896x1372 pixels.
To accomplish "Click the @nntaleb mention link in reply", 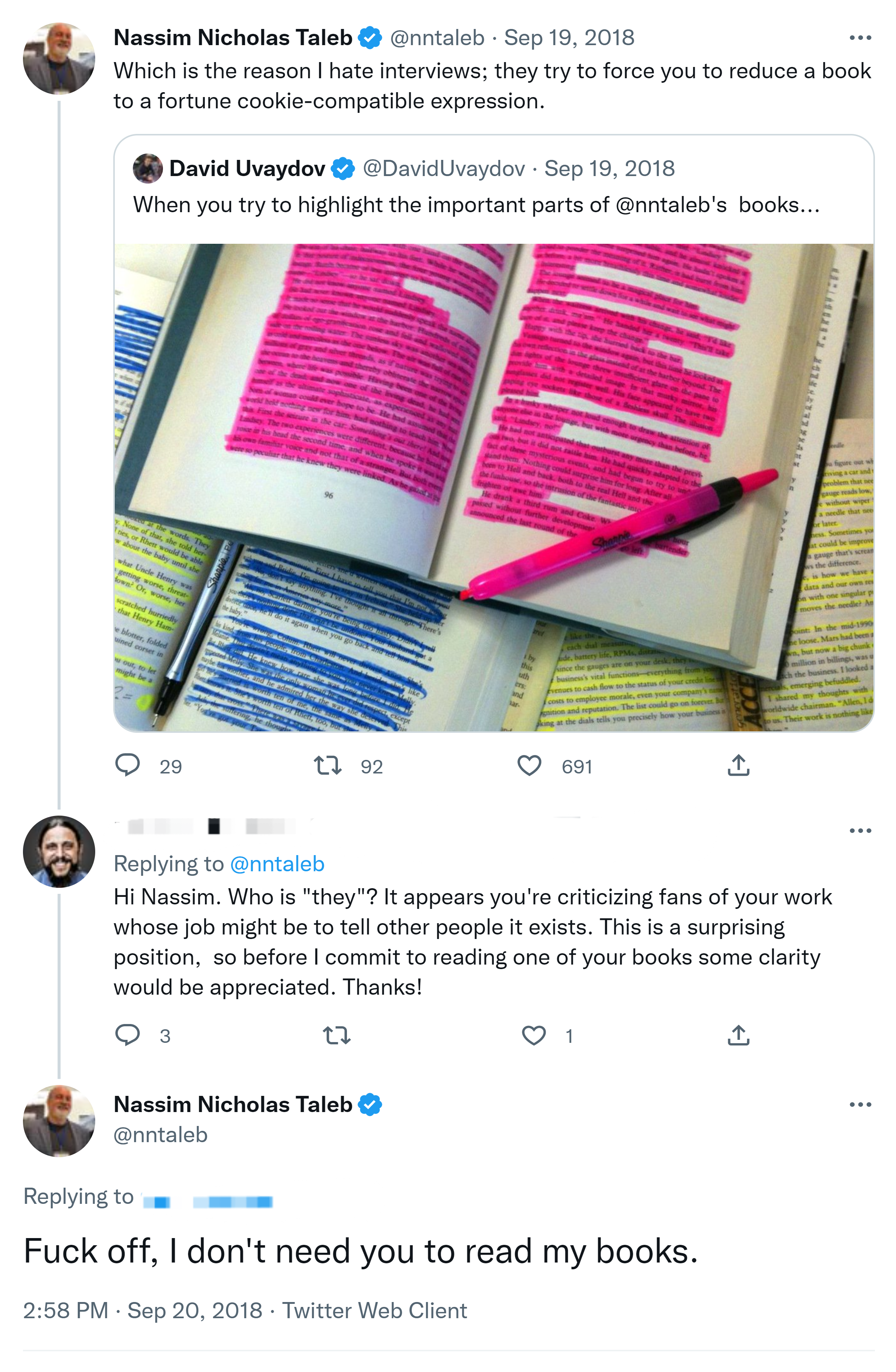I will coord(277,863).
